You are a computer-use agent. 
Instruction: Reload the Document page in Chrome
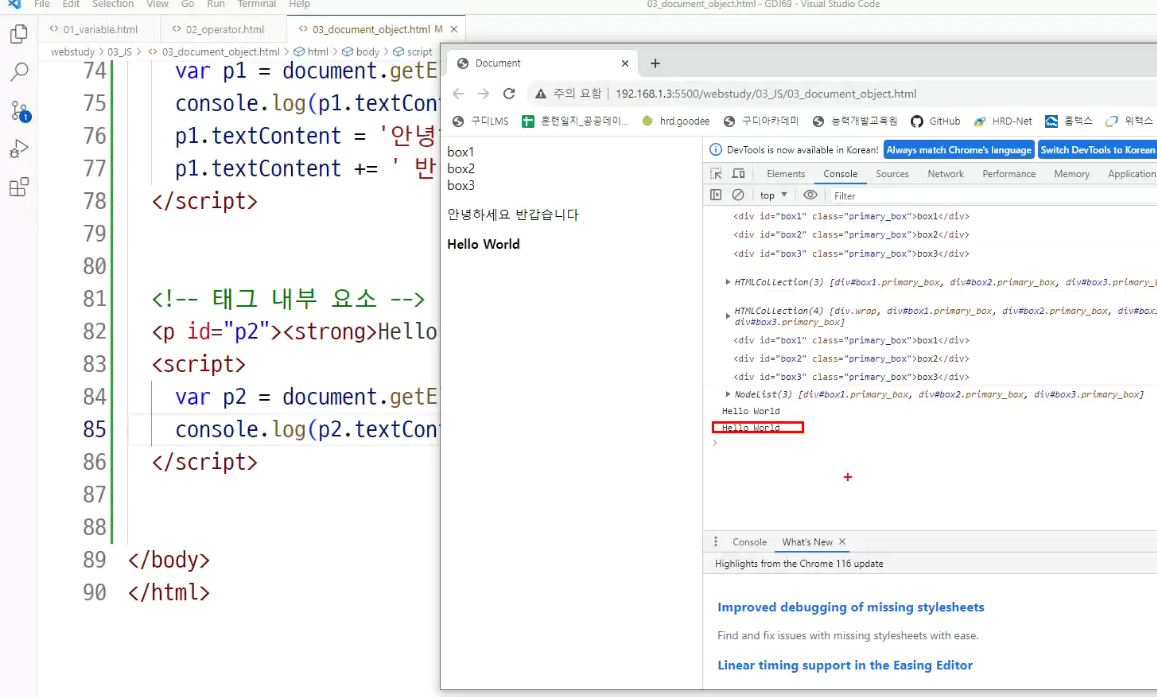coord(508,94)
